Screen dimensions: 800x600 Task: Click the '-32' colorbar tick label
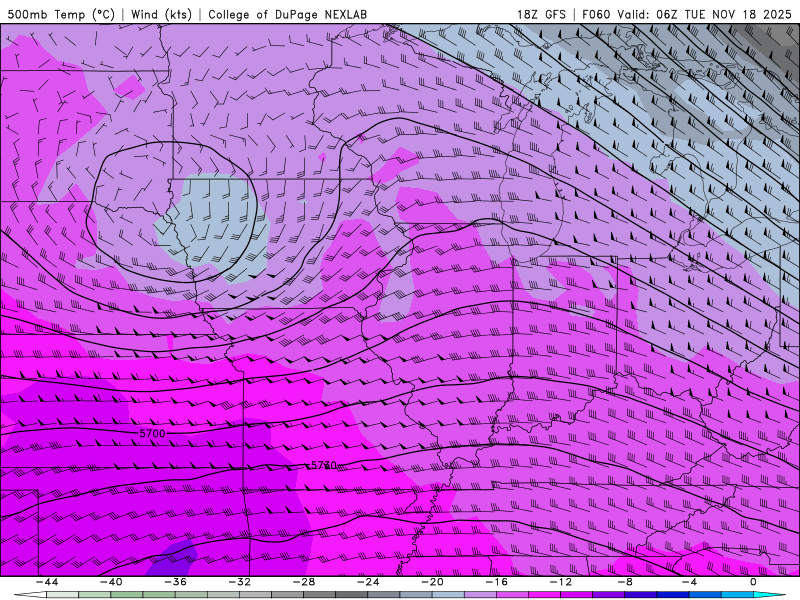pyautogui.click(x=240, y=582)
